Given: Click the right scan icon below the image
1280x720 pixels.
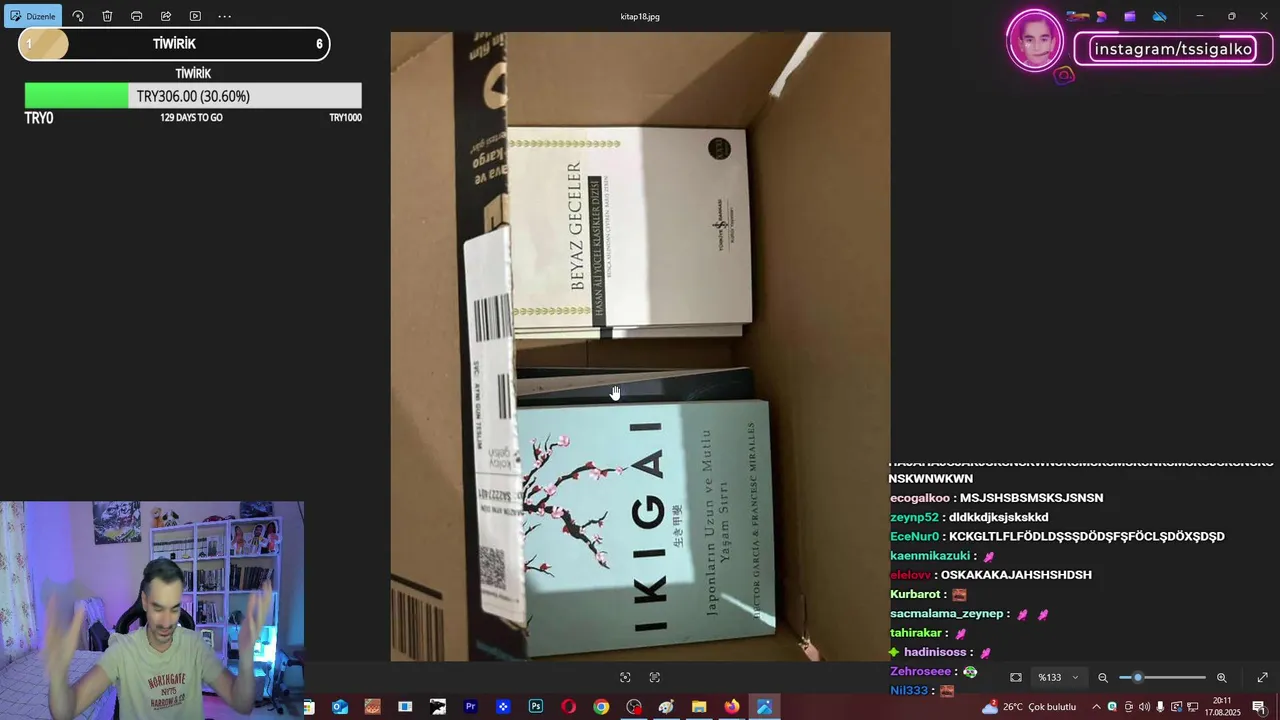Looking at the screenshot, I should pyautogui.click(x=655, y=677).
